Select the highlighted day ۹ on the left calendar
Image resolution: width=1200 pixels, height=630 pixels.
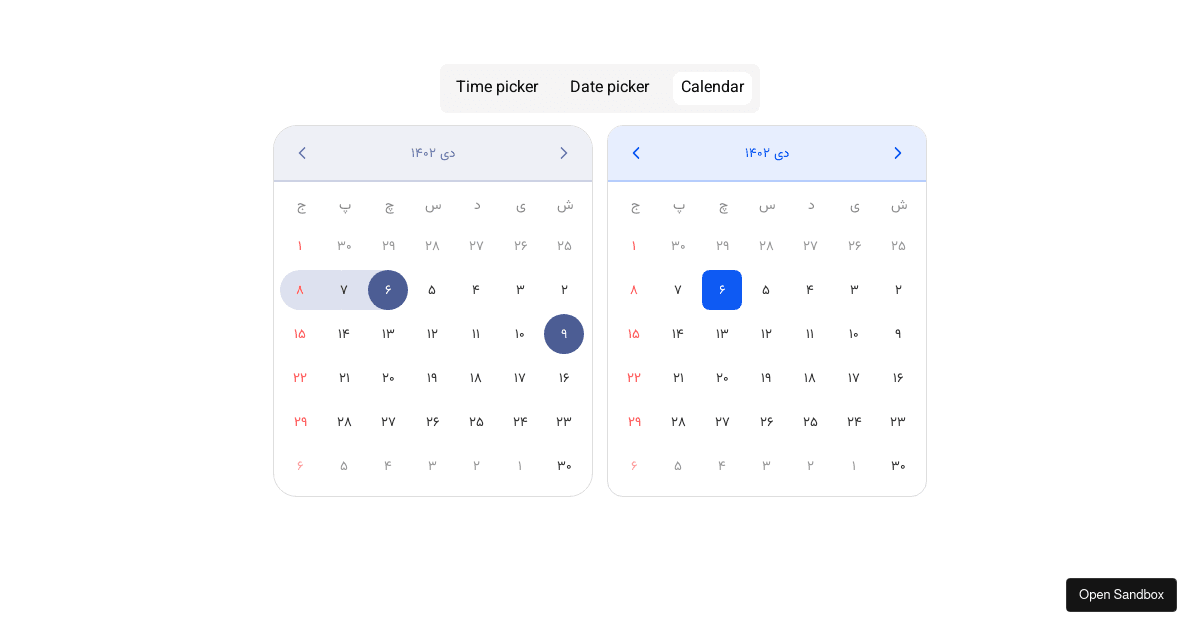[564, 334]
